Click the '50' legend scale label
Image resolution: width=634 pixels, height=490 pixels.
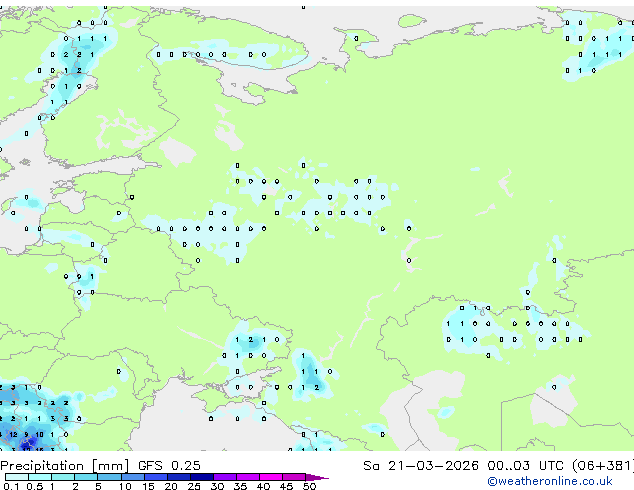[310, 486]
